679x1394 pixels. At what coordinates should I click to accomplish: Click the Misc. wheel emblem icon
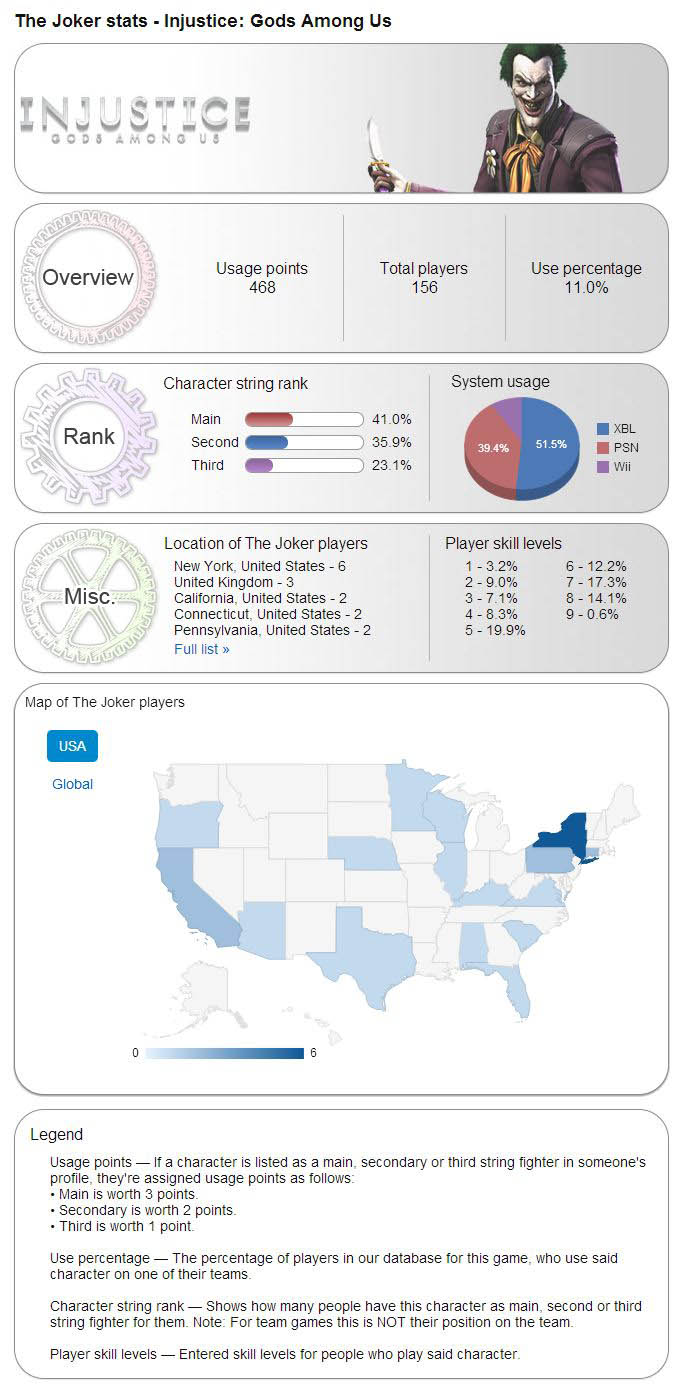coord(89,597)
